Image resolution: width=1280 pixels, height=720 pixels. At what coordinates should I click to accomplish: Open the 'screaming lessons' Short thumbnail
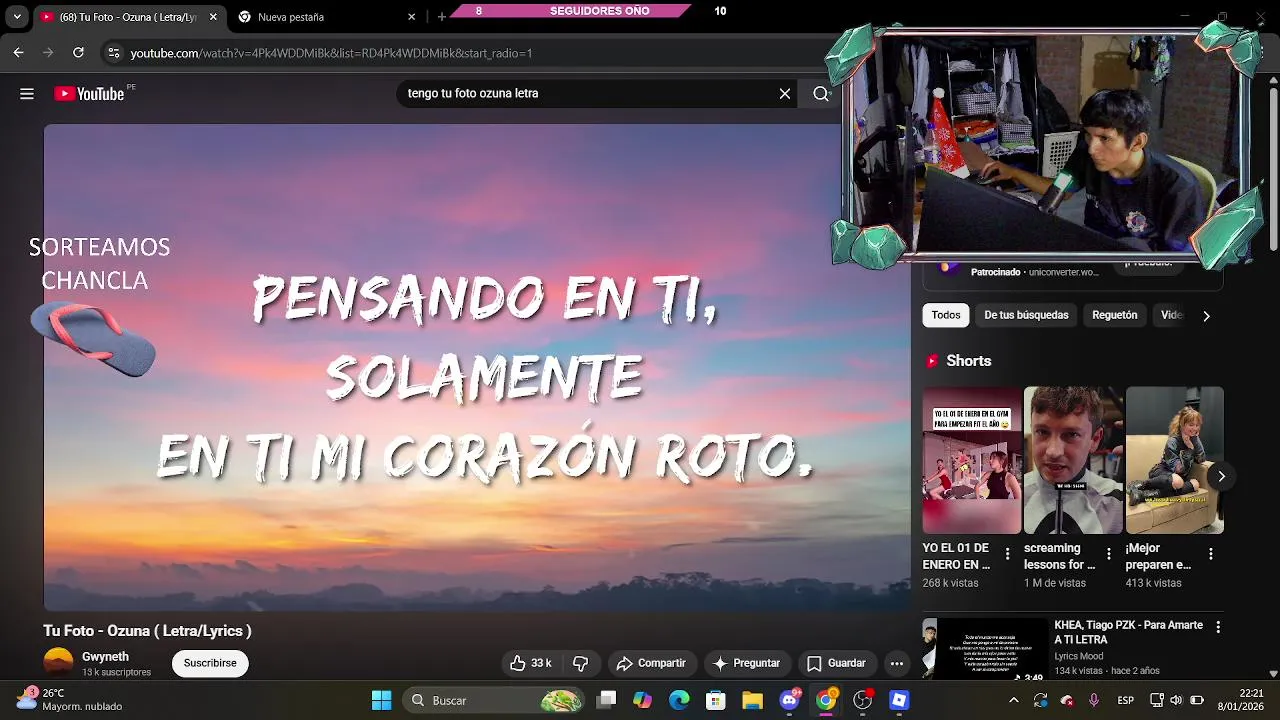pyautogui.click(x=1073, y=460)
